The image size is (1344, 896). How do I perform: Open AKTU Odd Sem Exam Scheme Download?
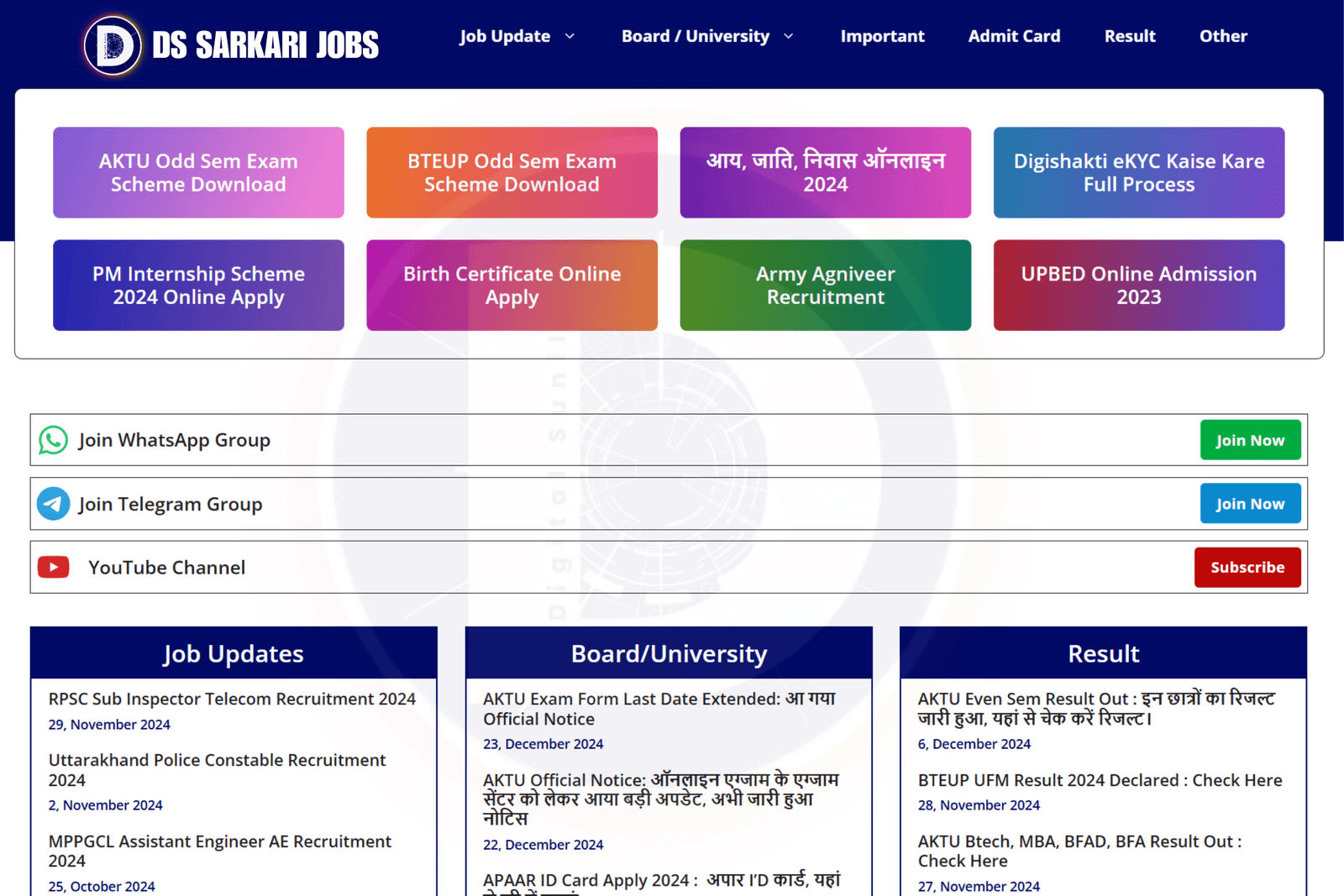click(x=198, y=173)
